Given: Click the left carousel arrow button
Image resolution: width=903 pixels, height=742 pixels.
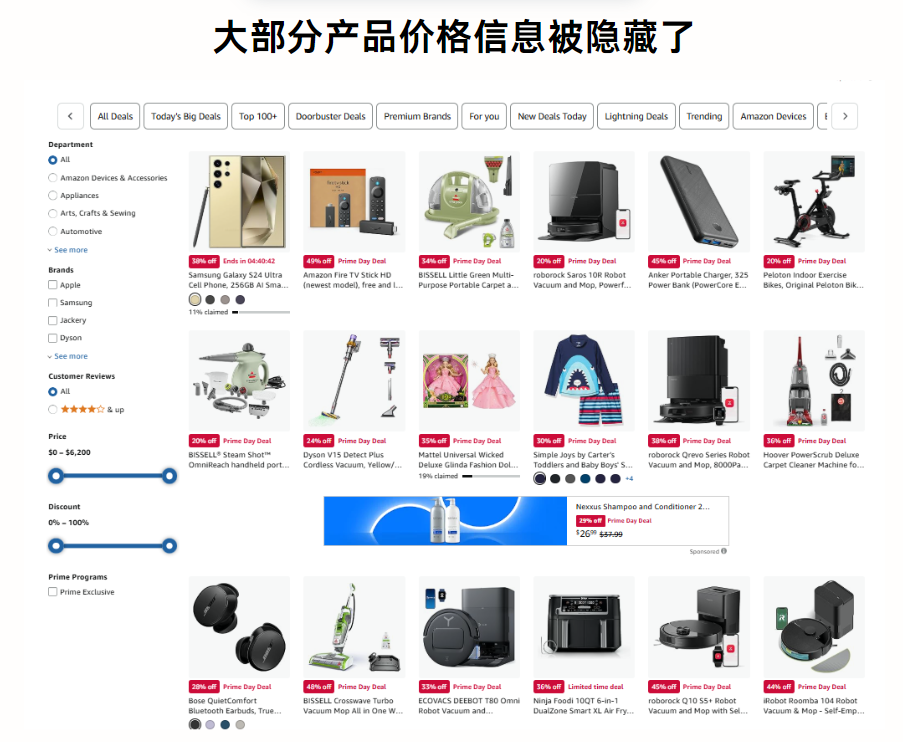Looking at the screenshot, I should pos(70,116).
